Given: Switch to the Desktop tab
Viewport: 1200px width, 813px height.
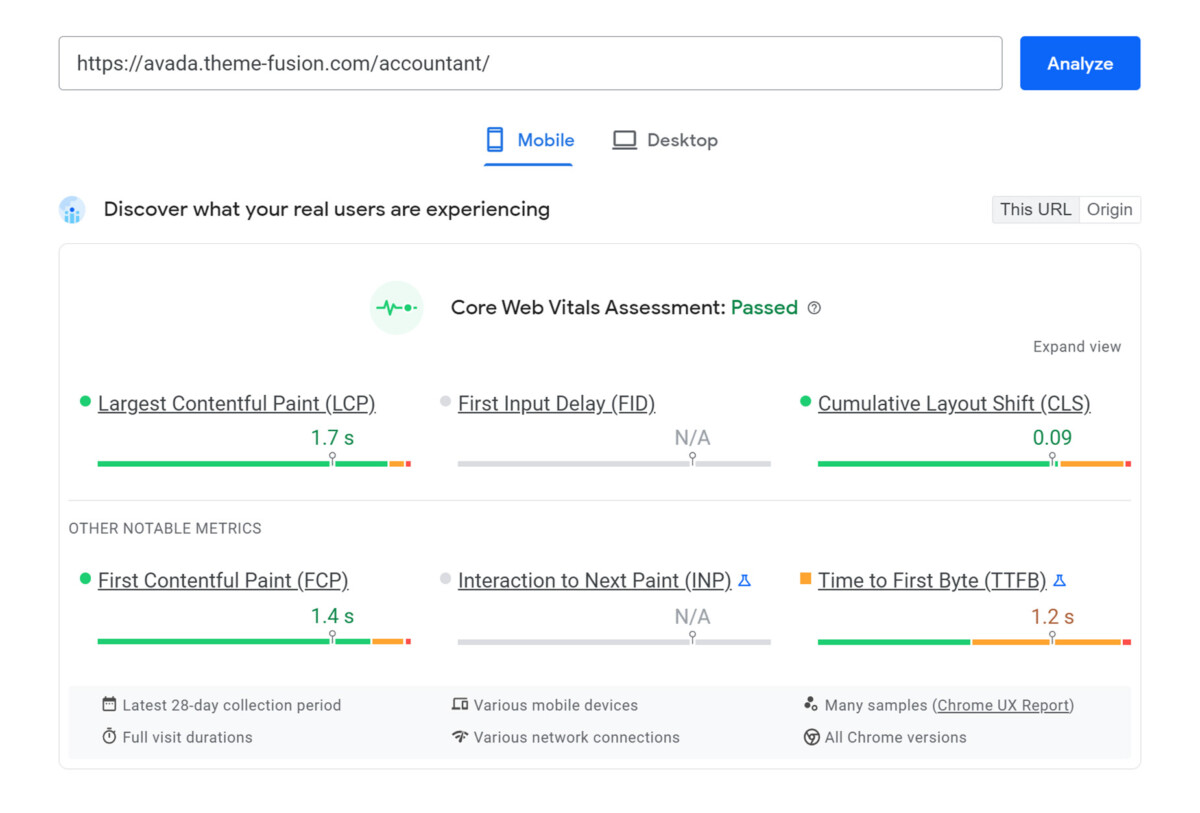Looking at the screenshot, I should point(664,140).
